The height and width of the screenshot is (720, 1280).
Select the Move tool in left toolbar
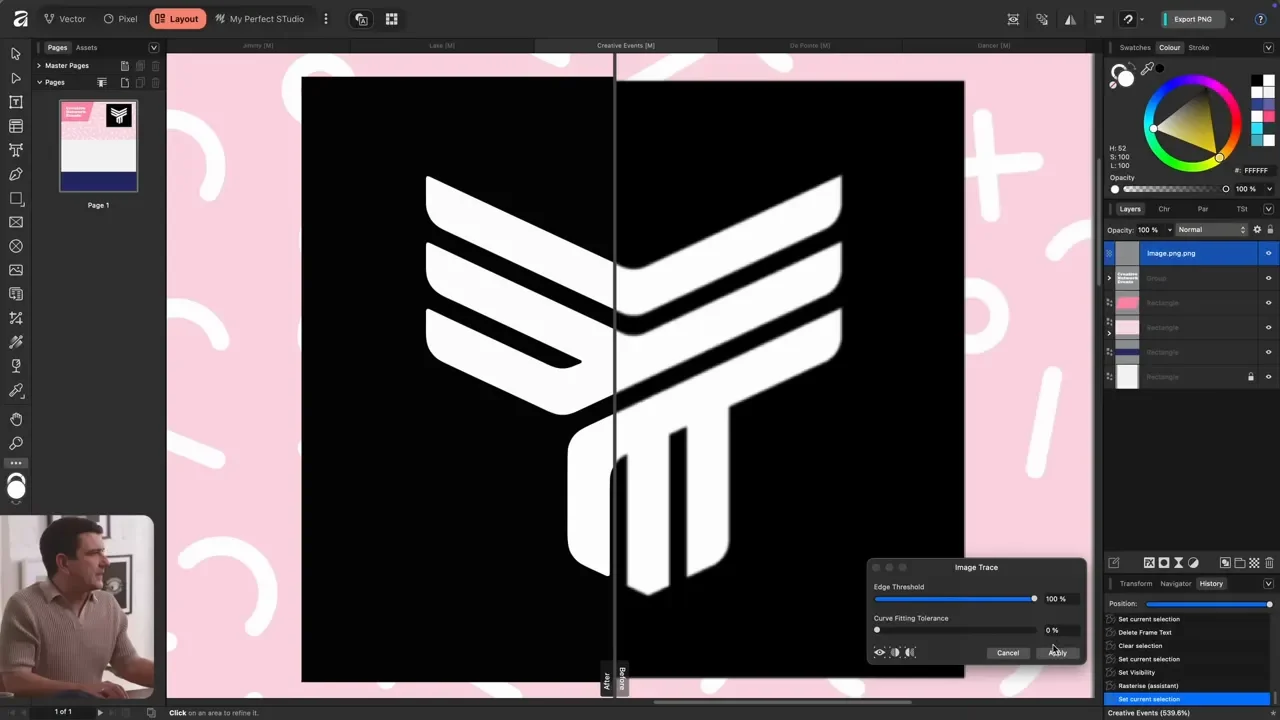[x=16, y=54]
